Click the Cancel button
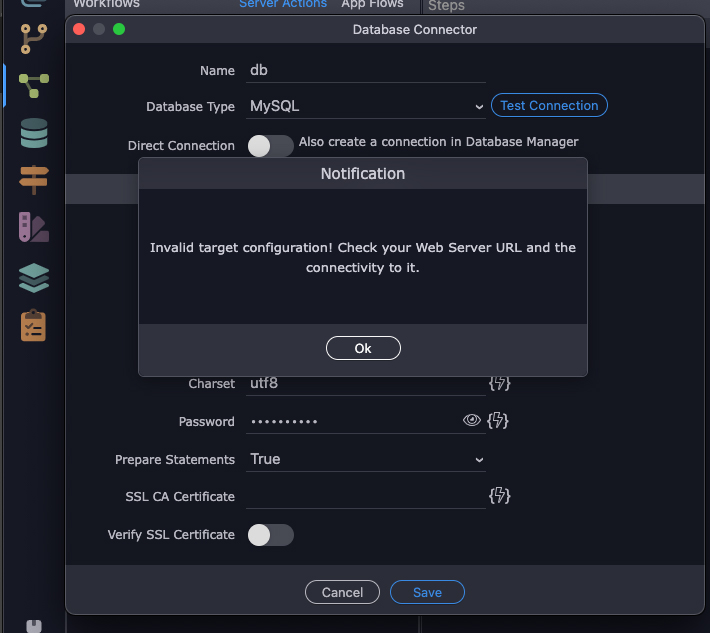 click(x=342, y=592)
